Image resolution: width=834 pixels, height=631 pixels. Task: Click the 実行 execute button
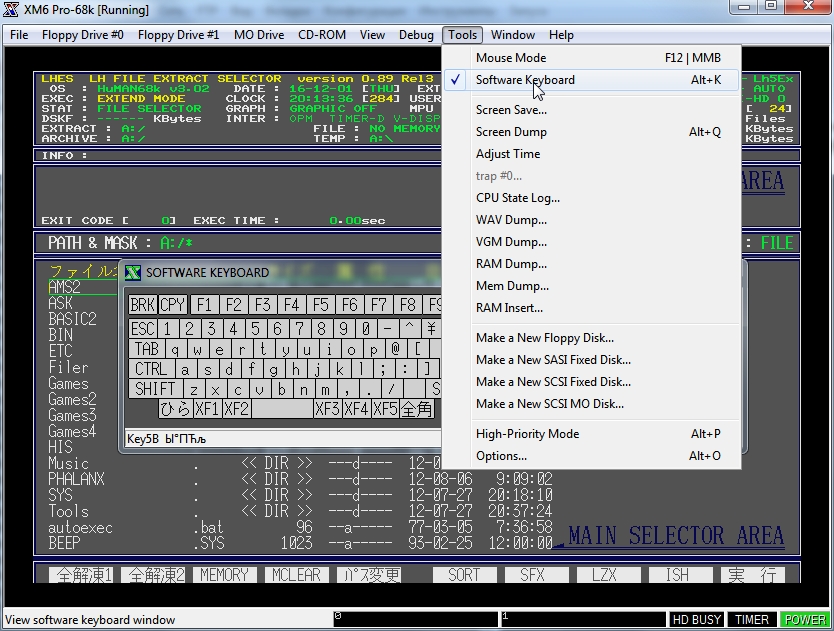click(753, 575)
